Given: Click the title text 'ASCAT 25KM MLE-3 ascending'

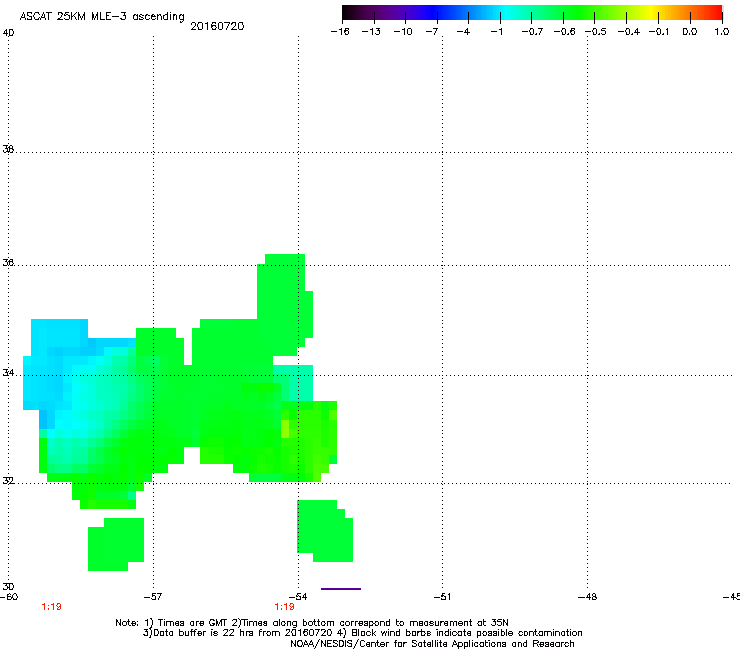Looking at the screenshot, I should [102, 17].
